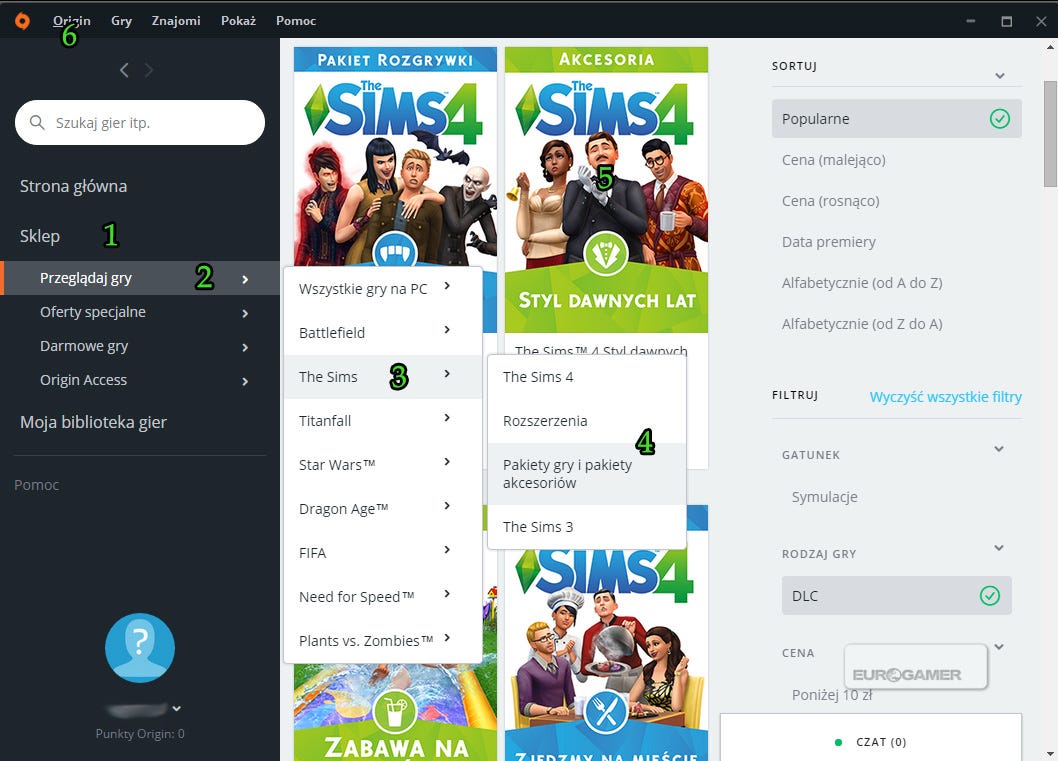Viewport: 1058px width, 761px height.
Task: Click green status dot next to CZAT
Action: point(838,742)
